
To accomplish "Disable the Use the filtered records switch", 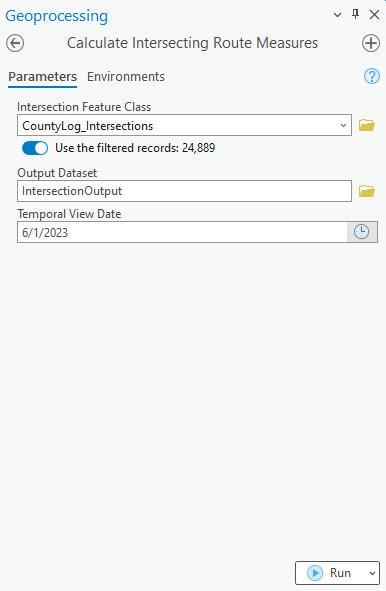I will tap(35, 148).
